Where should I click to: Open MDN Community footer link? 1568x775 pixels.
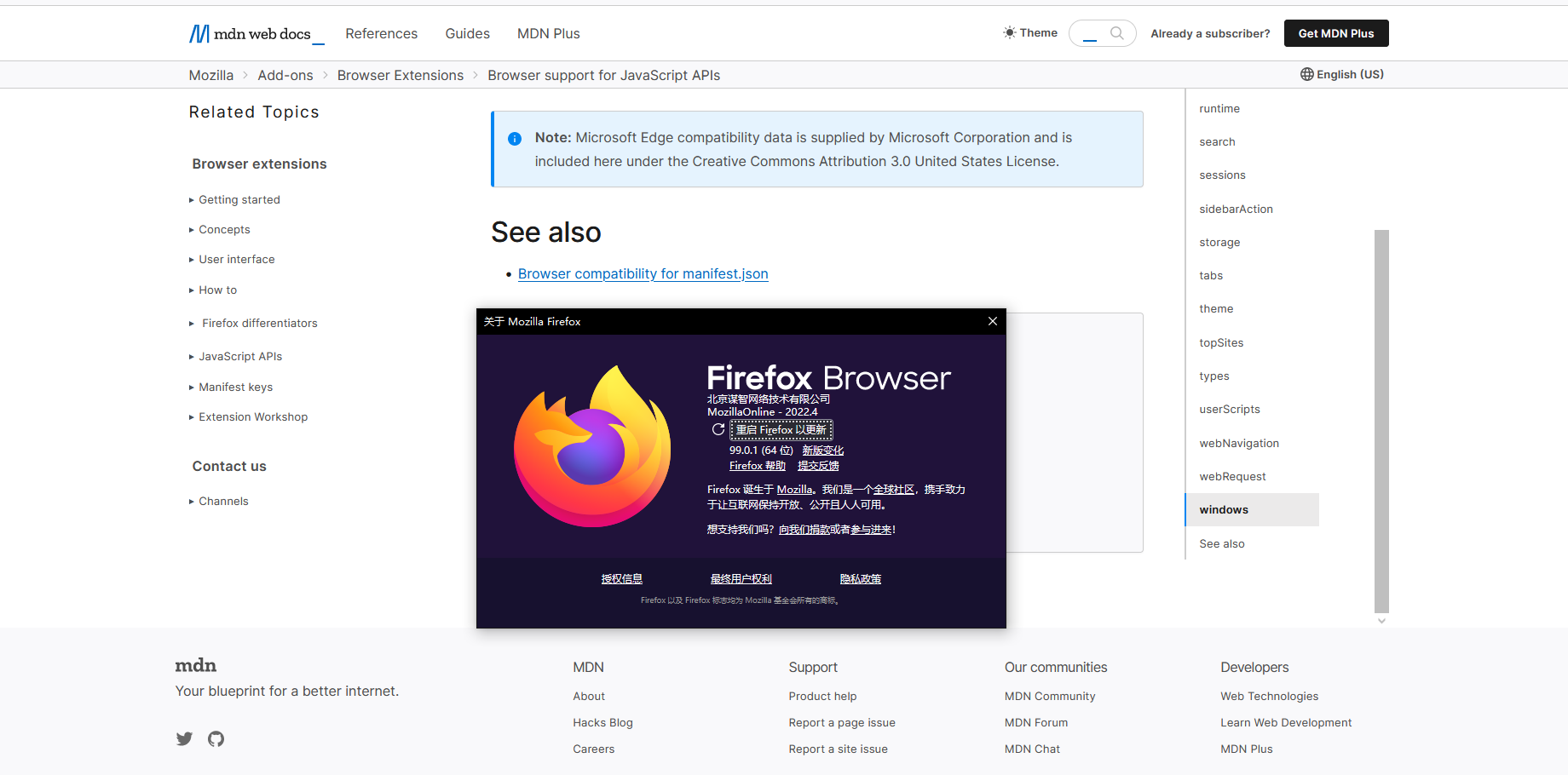pos(1050,697)
